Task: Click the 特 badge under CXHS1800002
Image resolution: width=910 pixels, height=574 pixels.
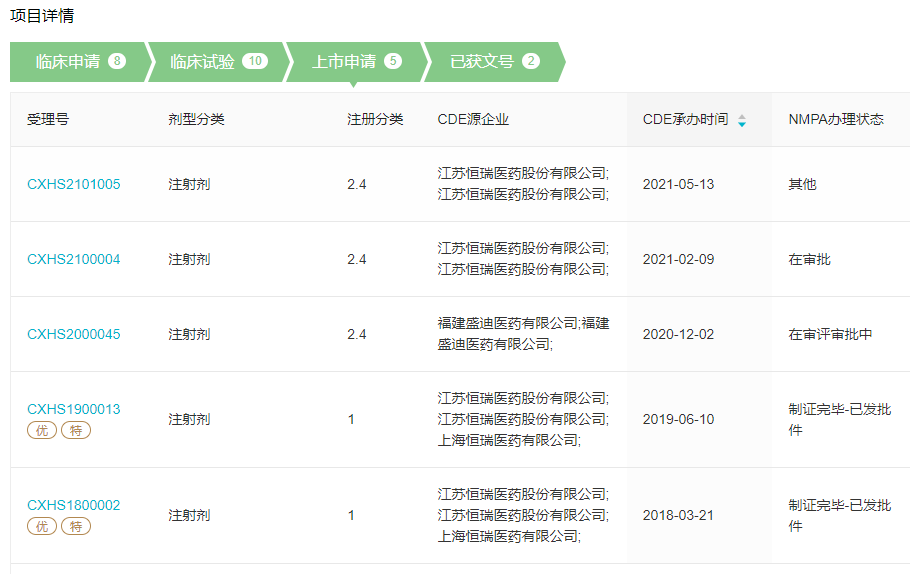Action: (76, 526)
